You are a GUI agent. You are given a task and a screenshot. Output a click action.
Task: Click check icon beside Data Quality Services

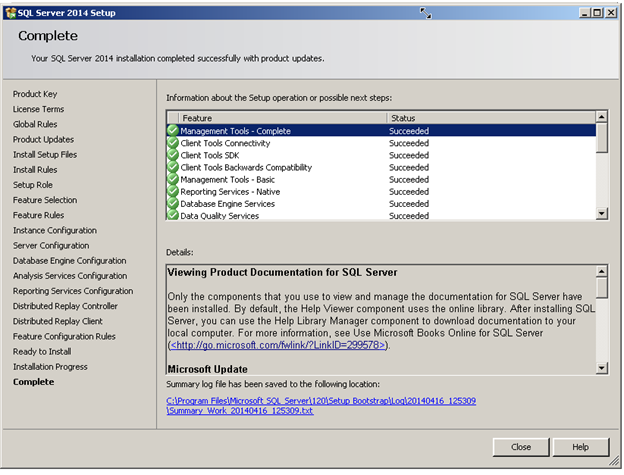point(173,215)
